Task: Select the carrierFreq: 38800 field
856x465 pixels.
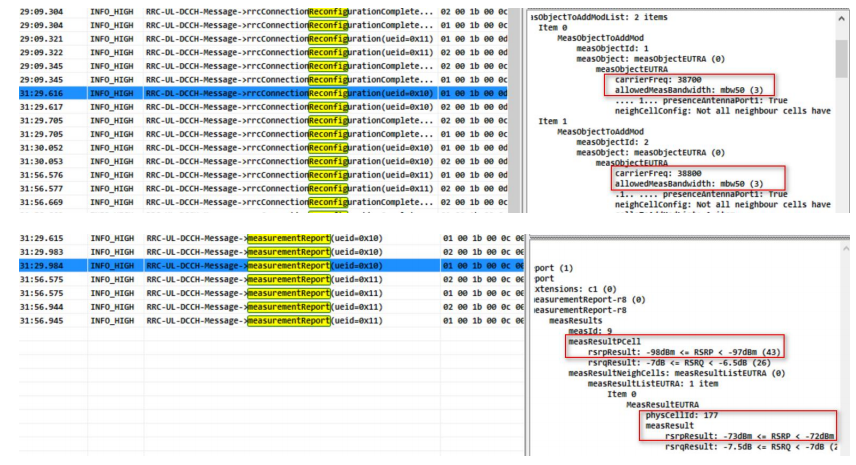Action: click(x=649, y=173)
